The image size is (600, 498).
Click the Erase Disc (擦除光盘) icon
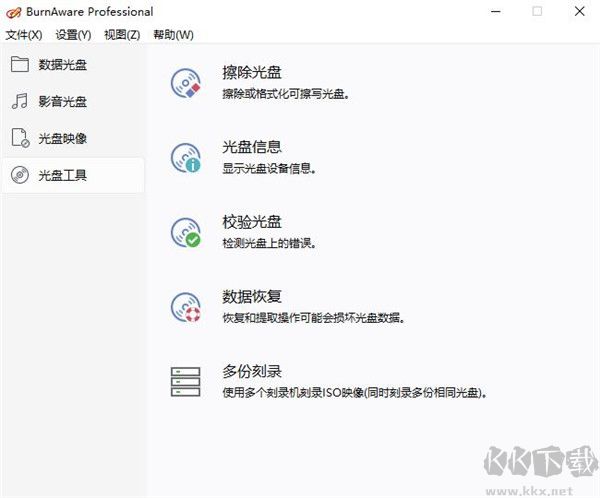pyautogui.click(x=186, y=83)
